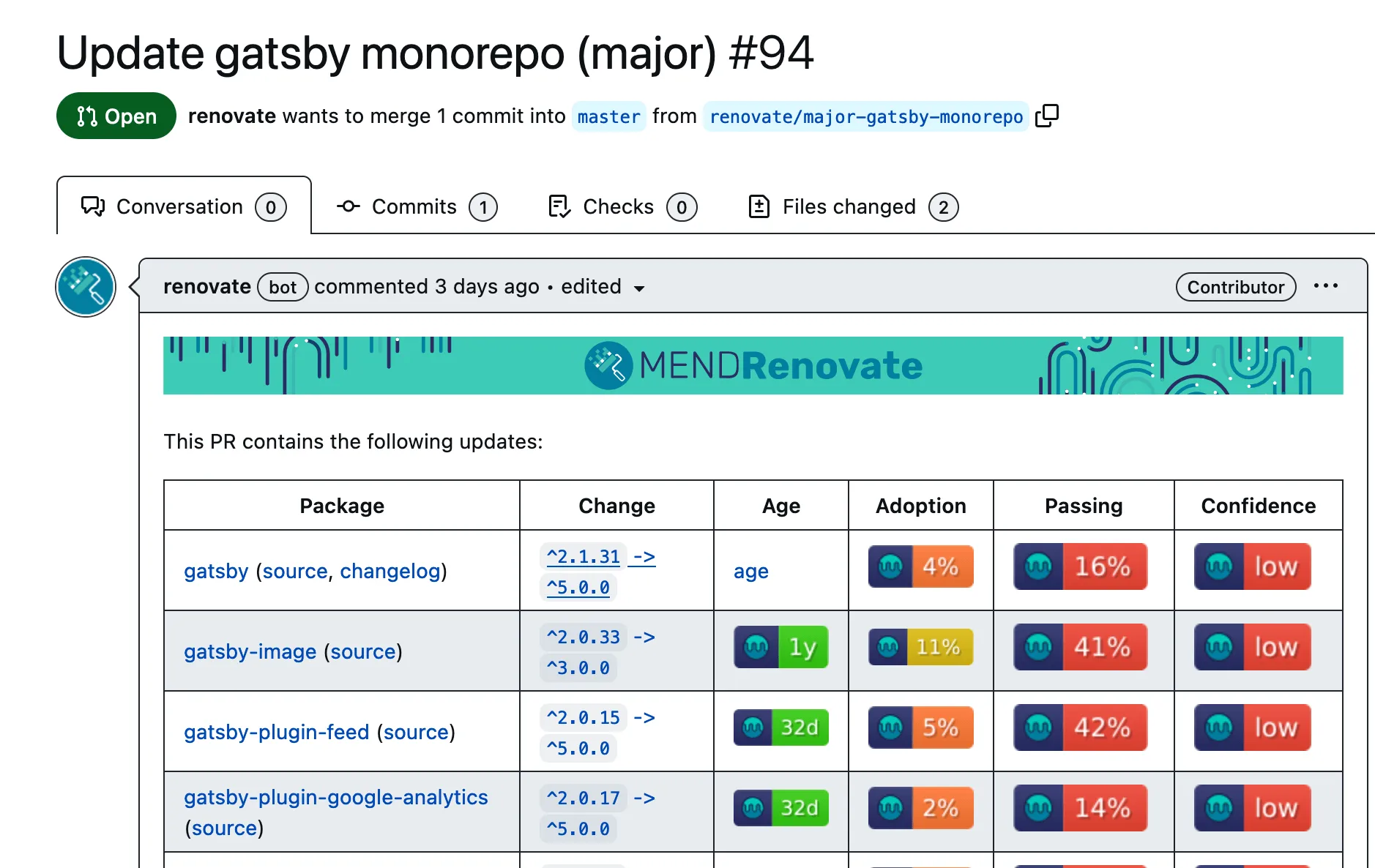This screenshot has width=1375, height=868.
Task: Switch to the Checks tab
Action: [619, 206]
